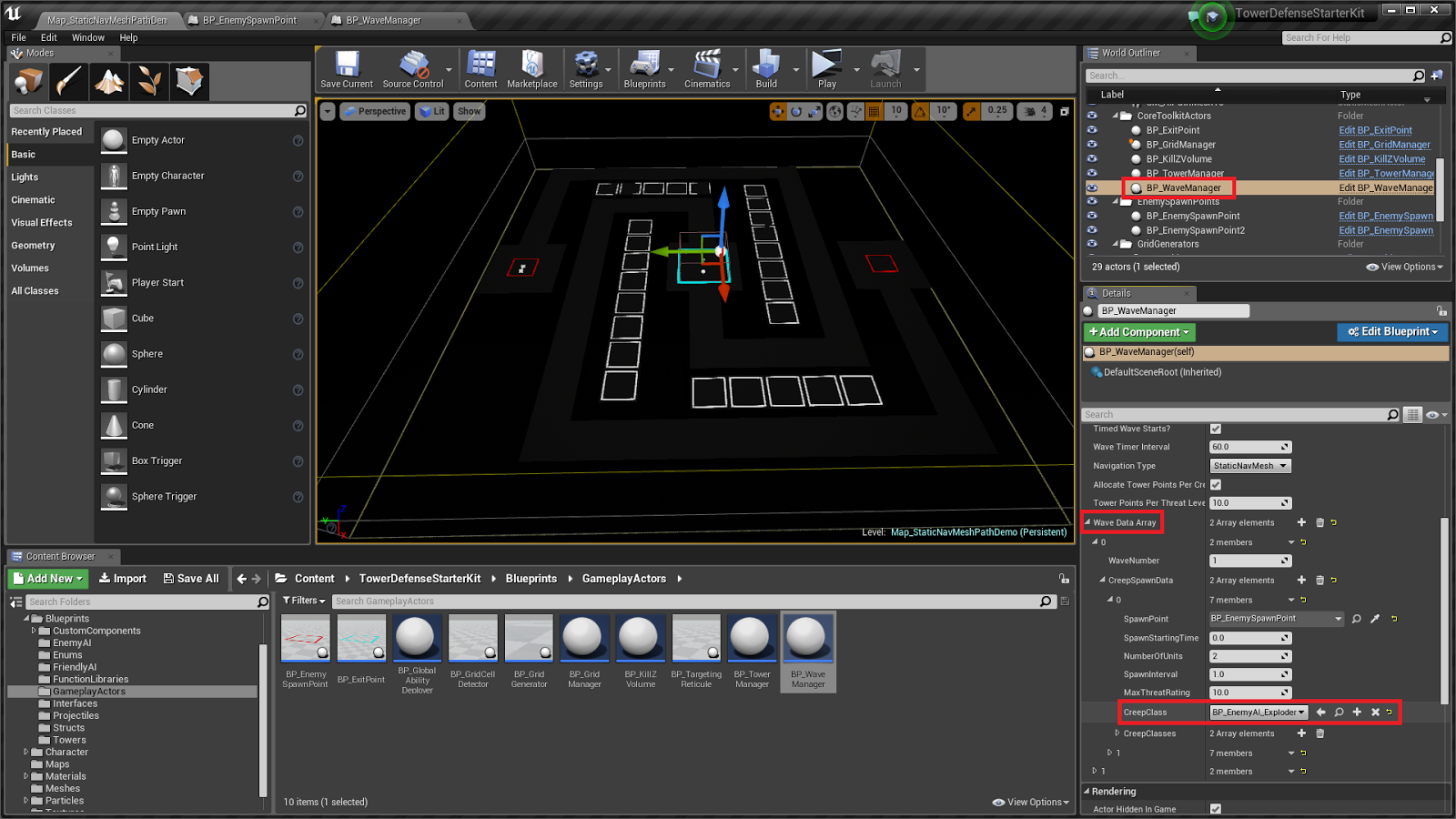Toggle viewport rotation snap icon
The height and width of the screenshot is (819, 1456).
click(920, 111)
